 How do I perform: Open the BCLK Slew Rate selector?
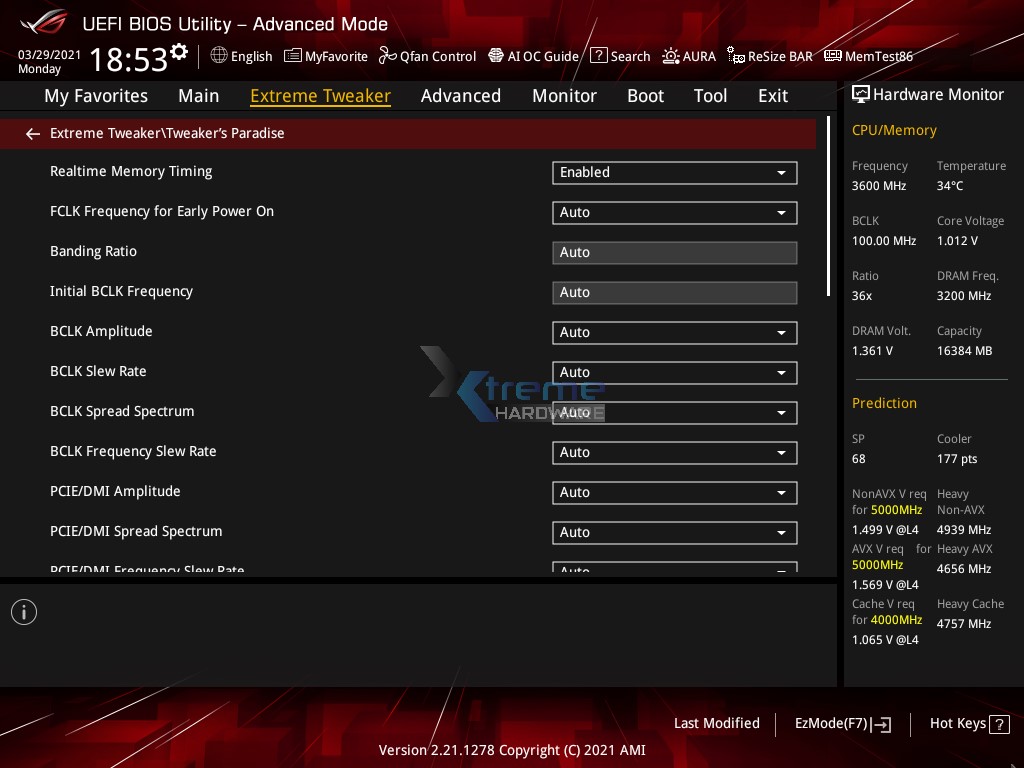pos(674,372)
